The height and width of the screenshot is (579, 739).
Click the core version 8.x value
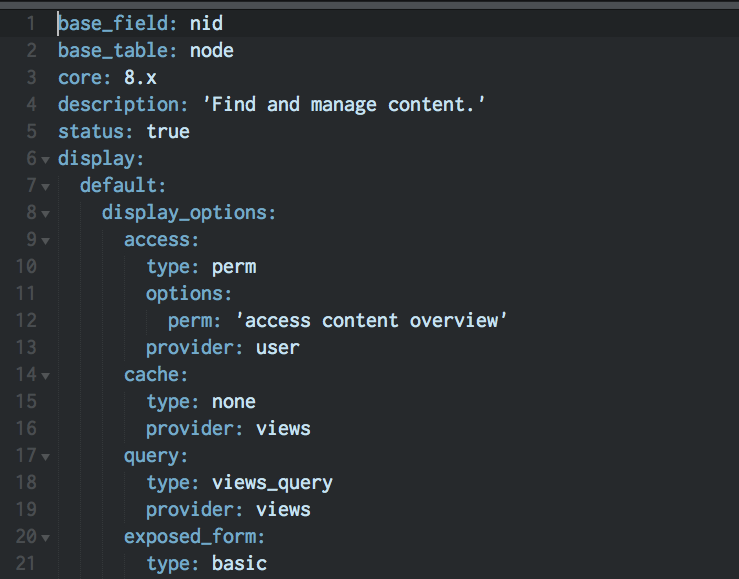pos(140,78)
